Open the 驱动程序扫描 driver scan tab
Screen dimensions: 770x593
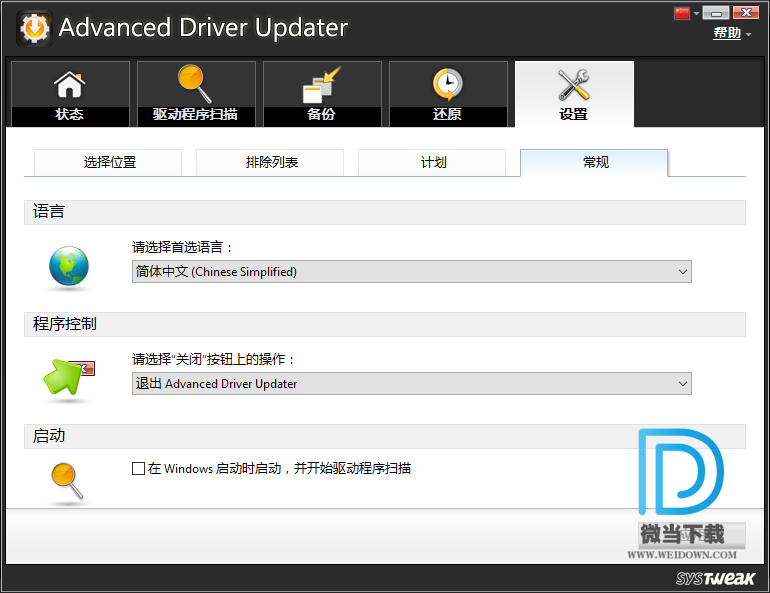point(196,94)
